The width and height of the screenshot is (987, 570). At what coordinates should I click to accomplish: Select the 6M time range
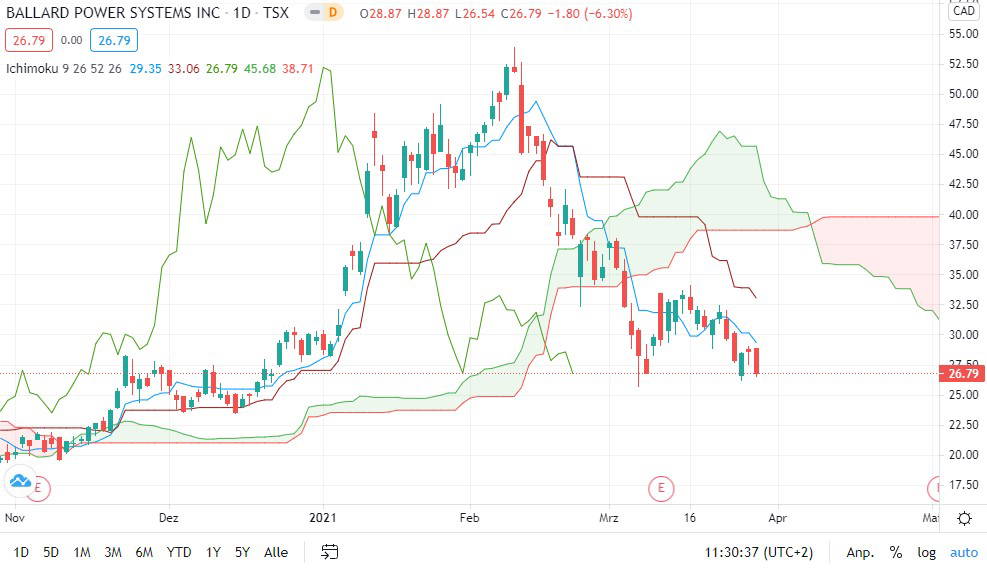[x=144, y=552]
